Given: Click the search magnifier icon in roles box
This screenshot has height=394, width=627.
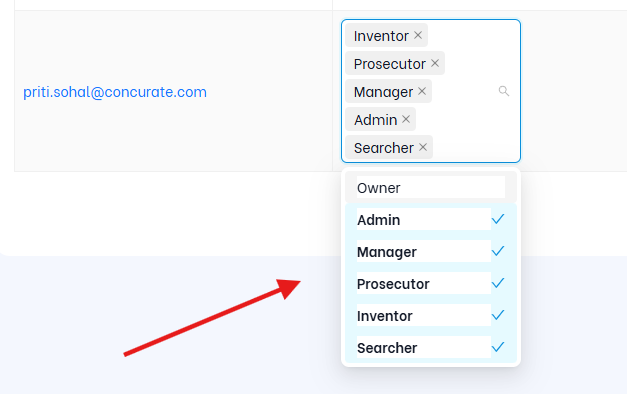Looking at the screenshot, I should coord(504,91).
